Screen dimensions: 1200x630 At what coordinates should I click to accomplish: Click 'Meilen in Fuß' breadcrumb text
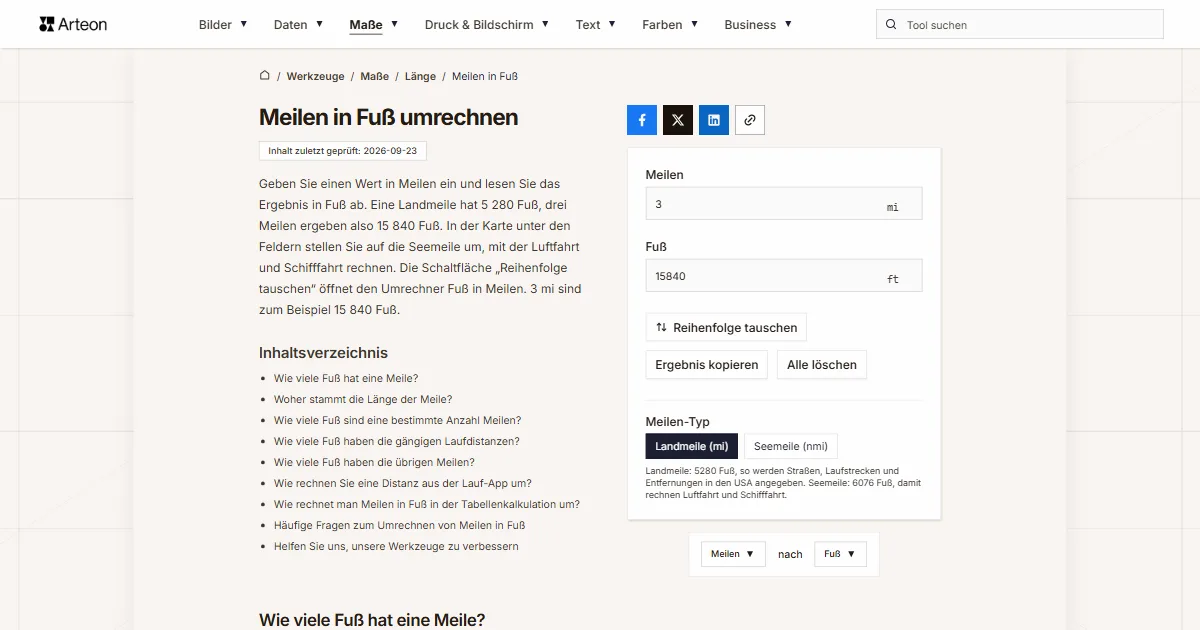[x=485, y=76]
